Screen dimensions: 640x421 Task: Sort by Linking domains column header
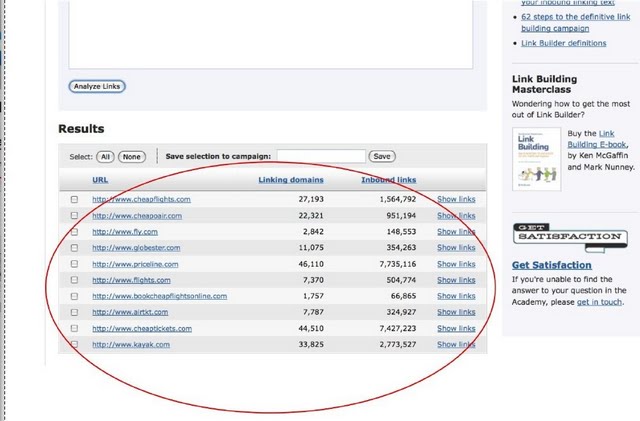(x=291, y=180)
